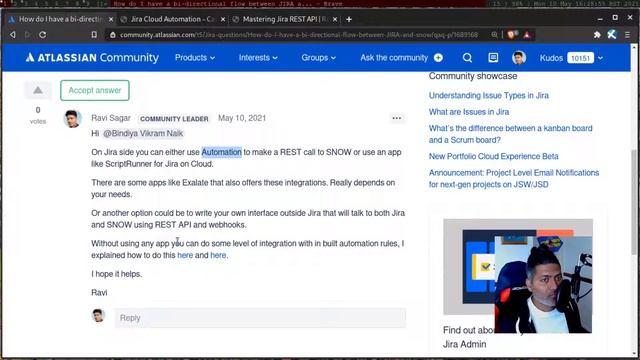Open the profile avatar in header

[519, 58]
